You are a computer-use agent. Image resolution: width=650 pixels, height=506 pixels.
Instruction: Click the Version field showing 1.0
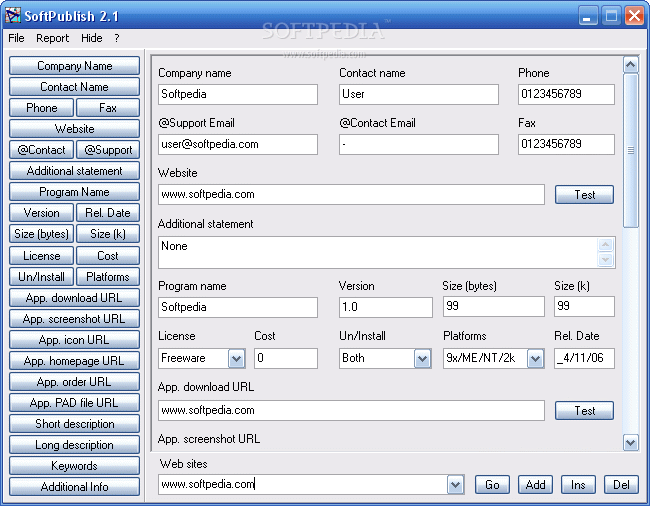click(386, 307)
